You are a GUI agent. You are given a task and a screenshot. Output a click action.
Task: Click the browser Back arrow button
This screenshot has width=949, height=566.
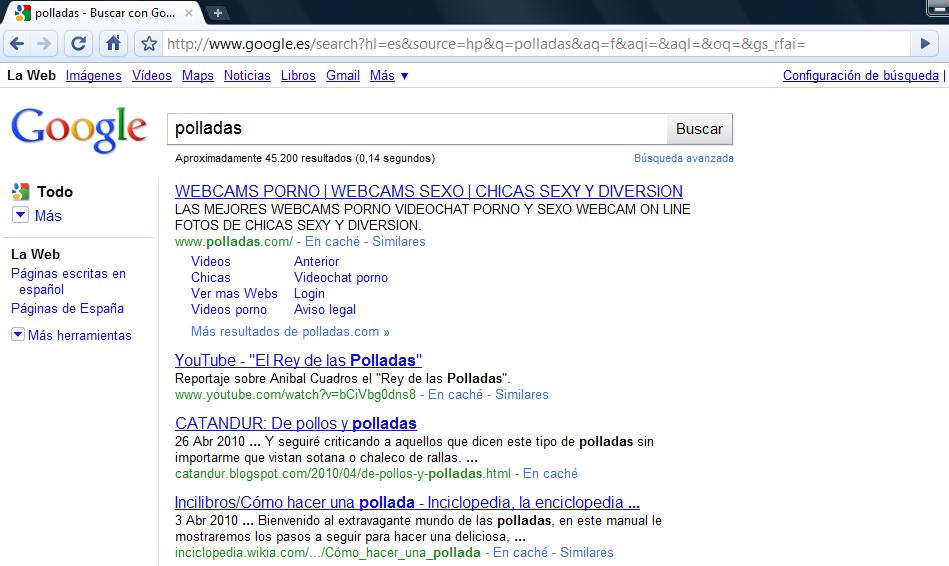click(x=17, y=44)
